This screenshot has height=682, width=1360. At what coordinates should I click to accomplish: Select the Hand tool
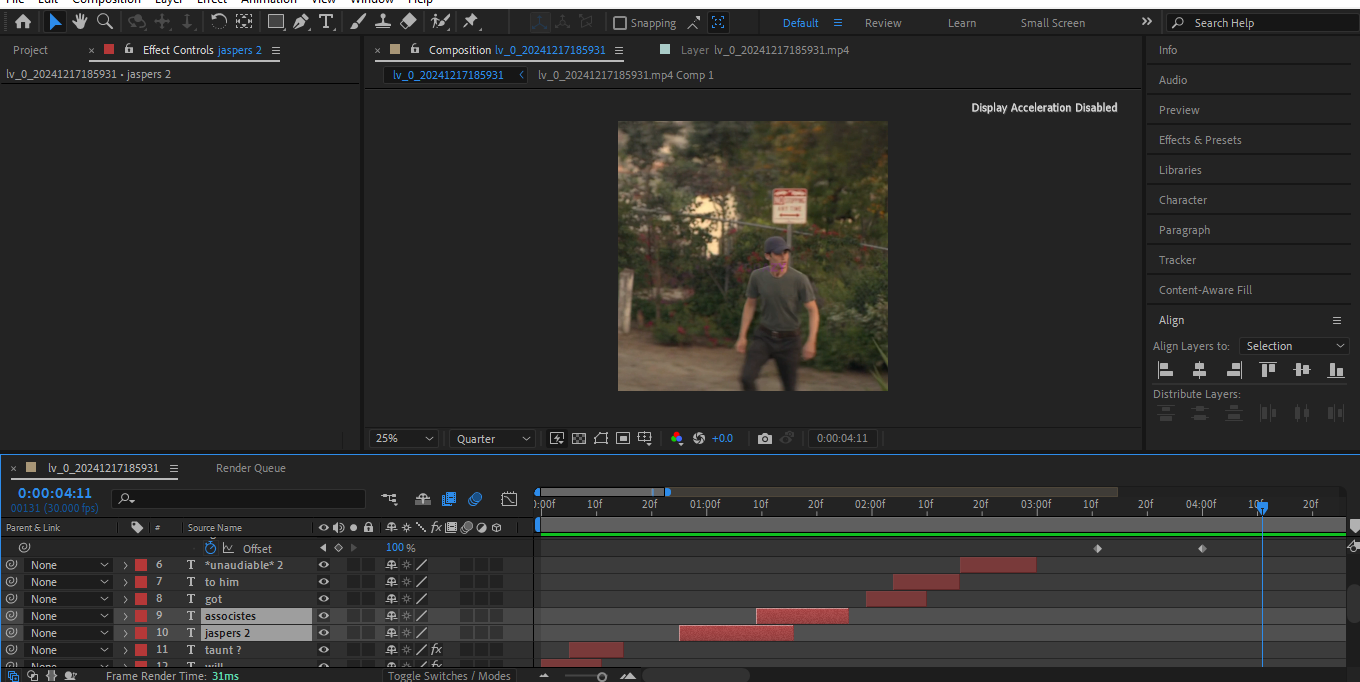pos(80,22)
